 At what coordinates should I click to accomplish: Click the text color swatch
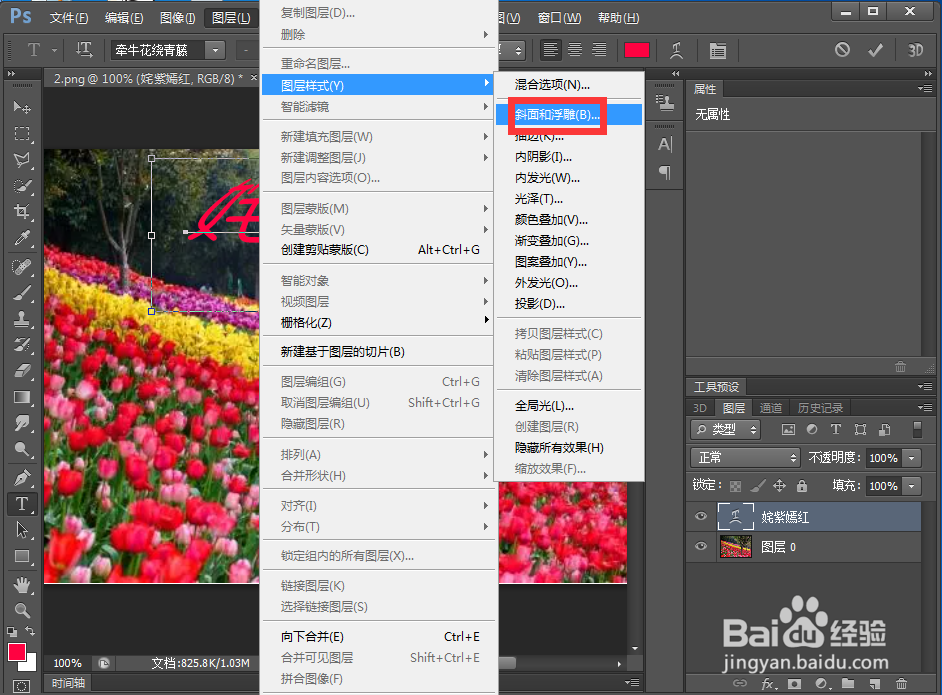click(x=637, y=50)
